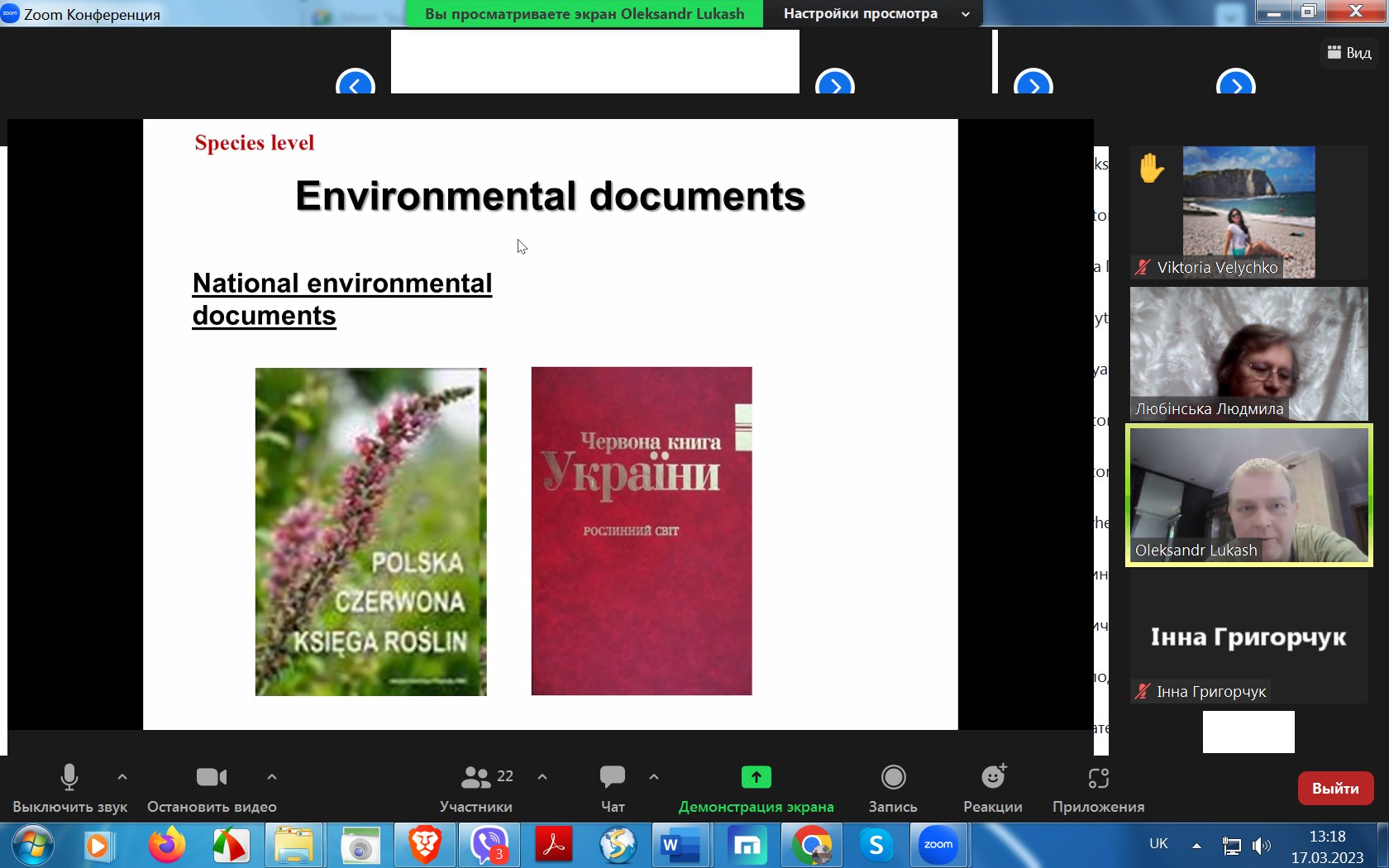Open Skype from the taskbar
The image size is (1389, 868).
click(876, 846)
